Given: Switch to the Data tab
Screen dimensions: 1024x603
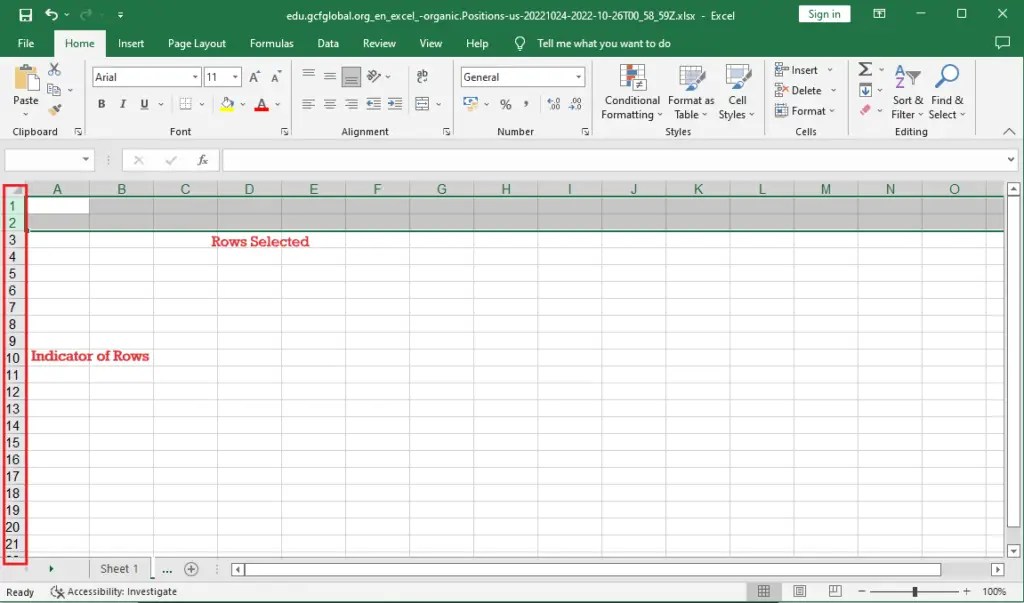Looking at the screenshot, I should (328, 43).
